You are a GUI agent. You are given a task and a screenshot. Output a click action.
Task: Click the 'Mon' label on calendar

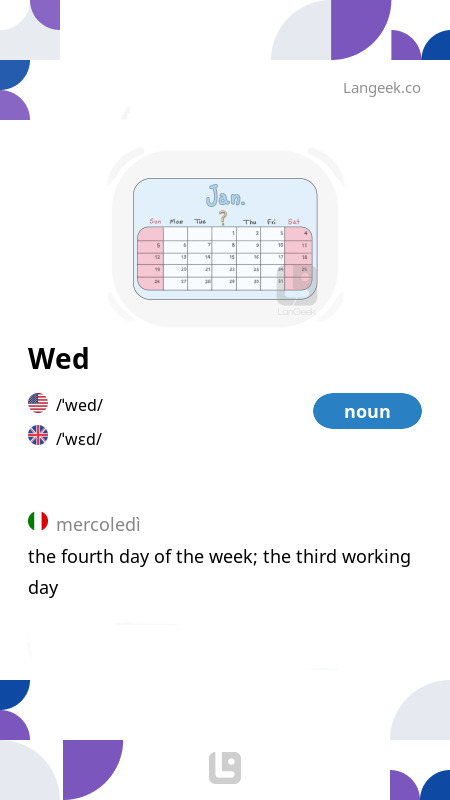coord(176,222)
